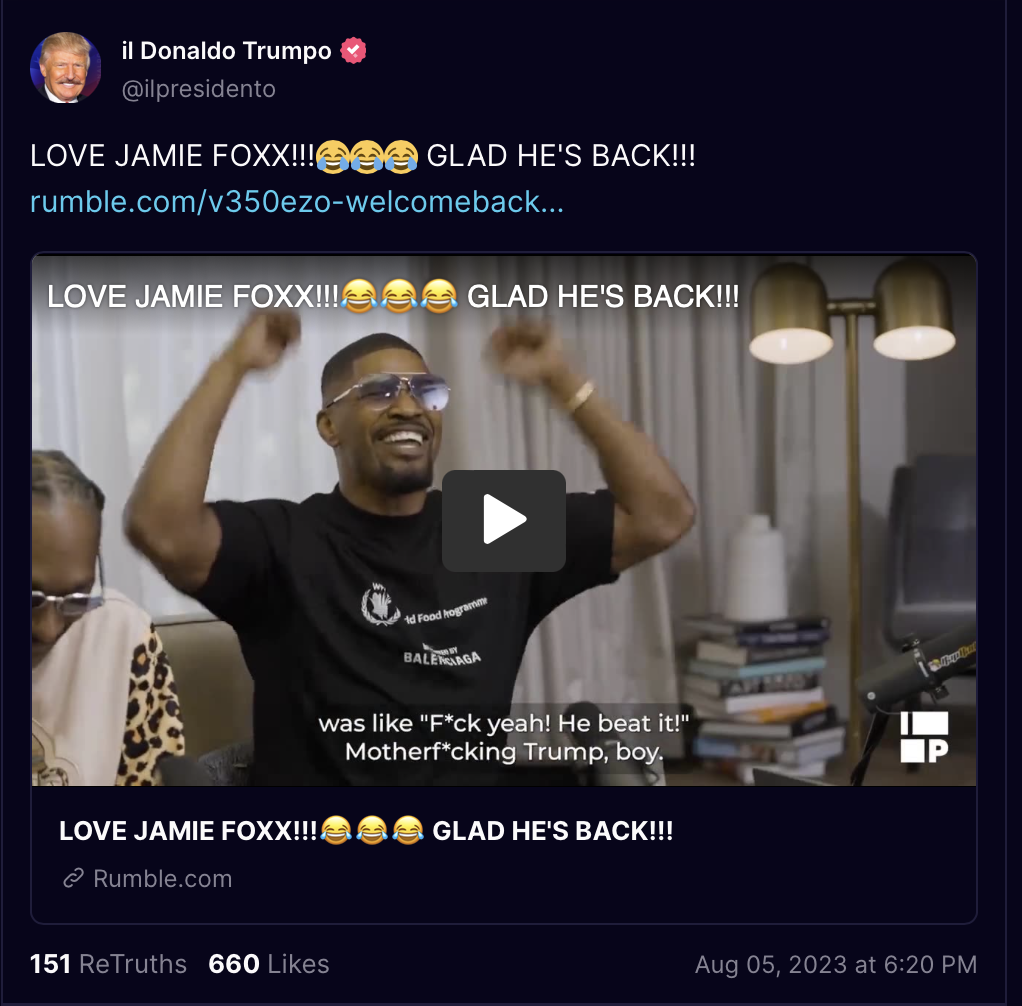Open the il Donaldo Trumpo display name
The image size is (1022, 1006).
(226, 51)
